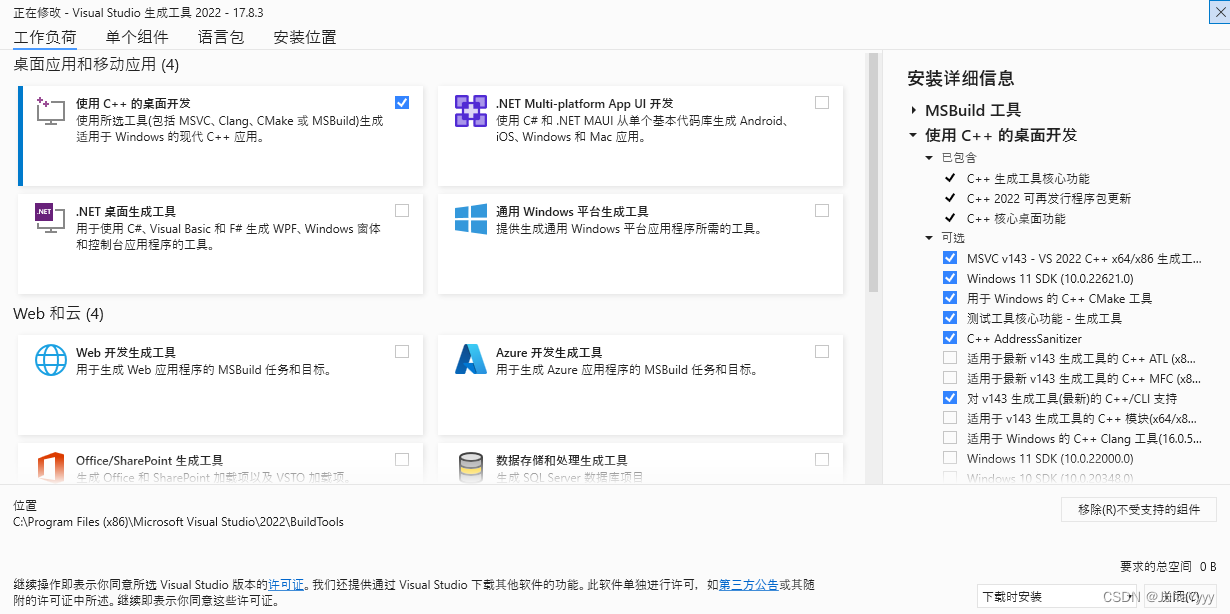The image size is (1230, 614).
Task: Open the 语言包 tab
Action: point(220,36)
